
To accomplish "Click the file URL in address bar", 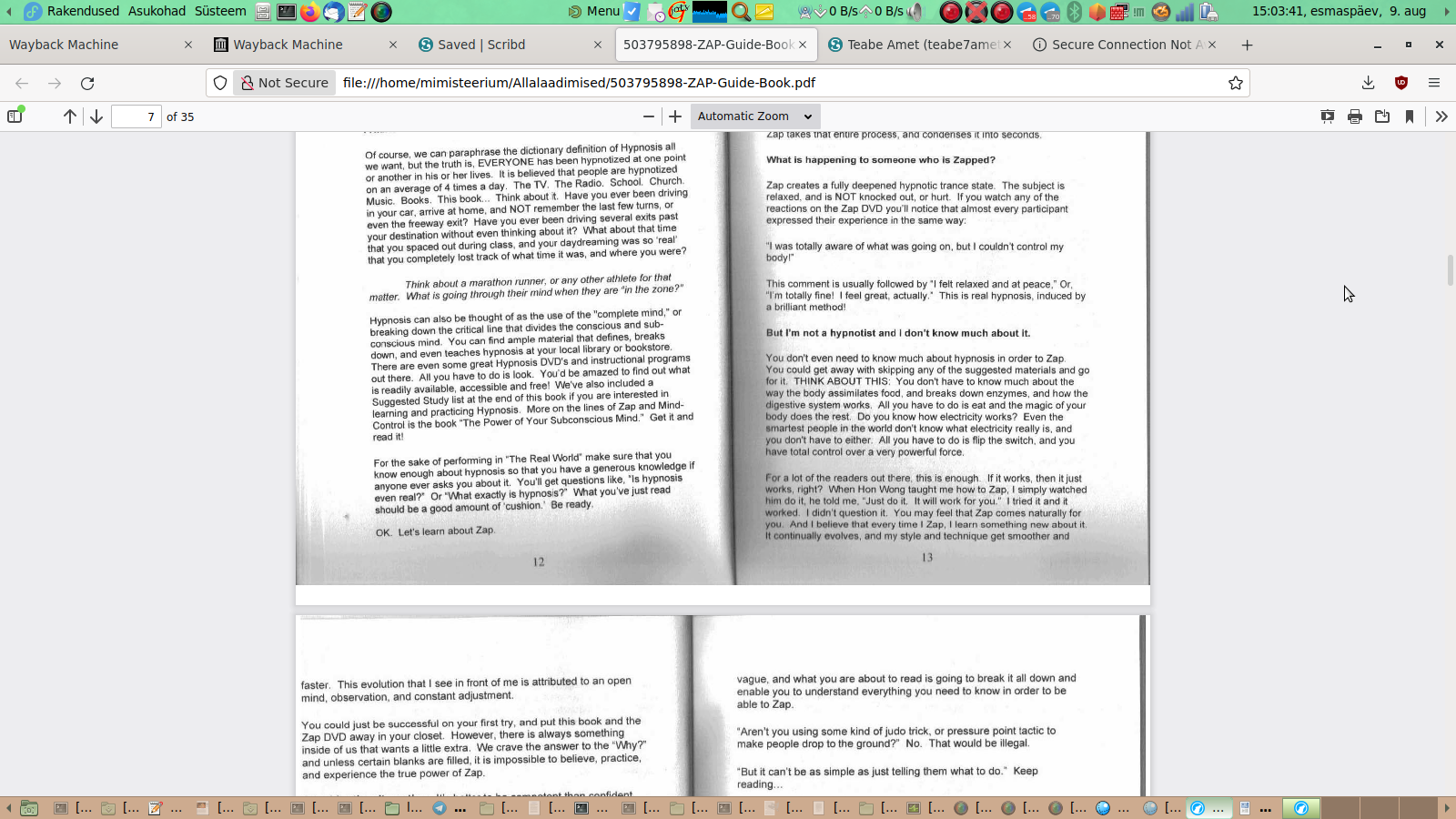I will pos(579,83).
